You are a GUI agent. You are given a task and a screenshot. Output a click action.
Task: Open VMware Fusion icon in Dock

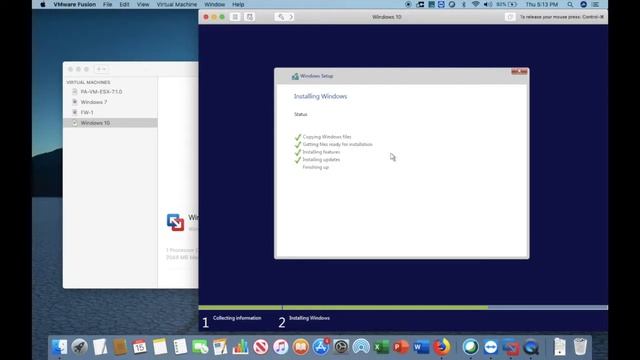coord(511,347)
